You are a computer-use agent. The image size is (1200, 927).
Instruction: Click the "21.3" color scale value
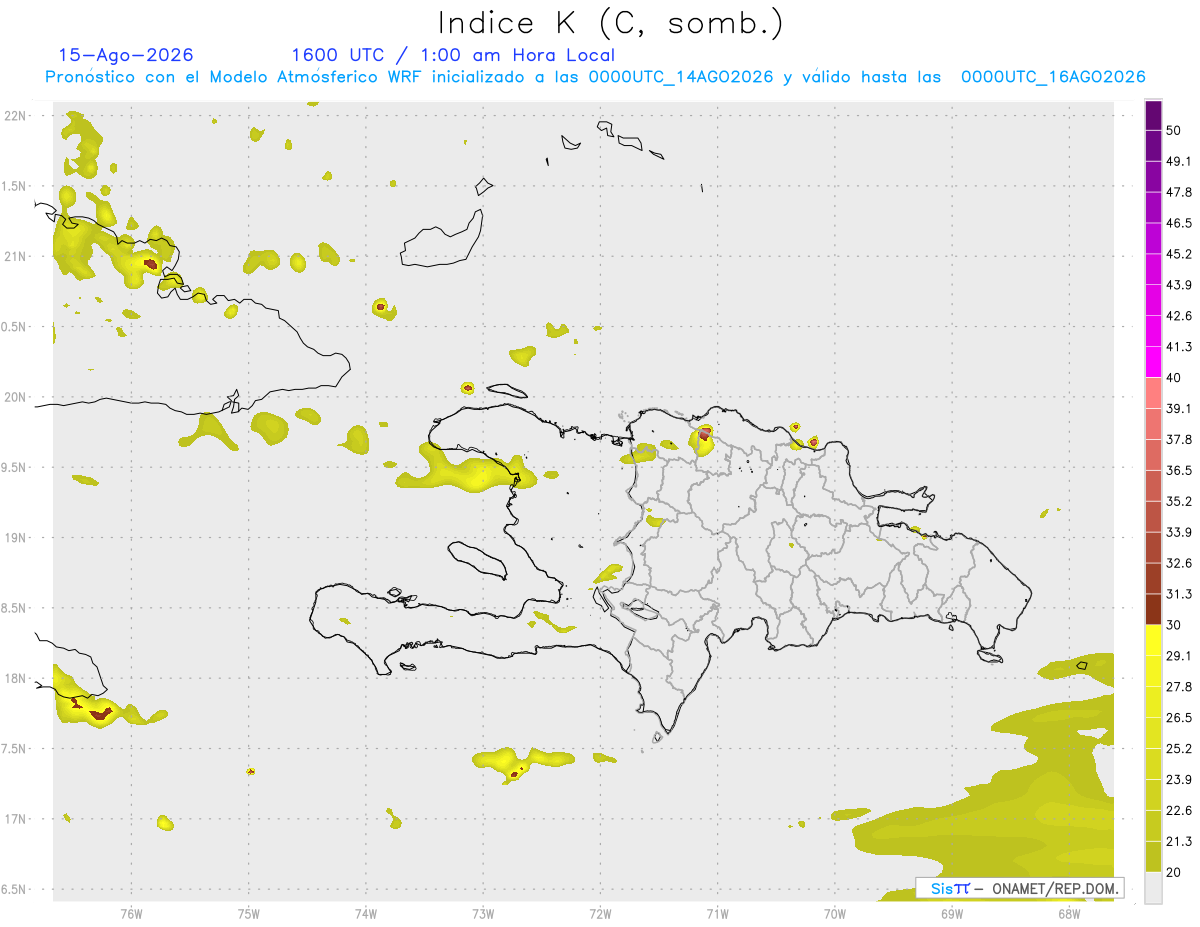1179,842
